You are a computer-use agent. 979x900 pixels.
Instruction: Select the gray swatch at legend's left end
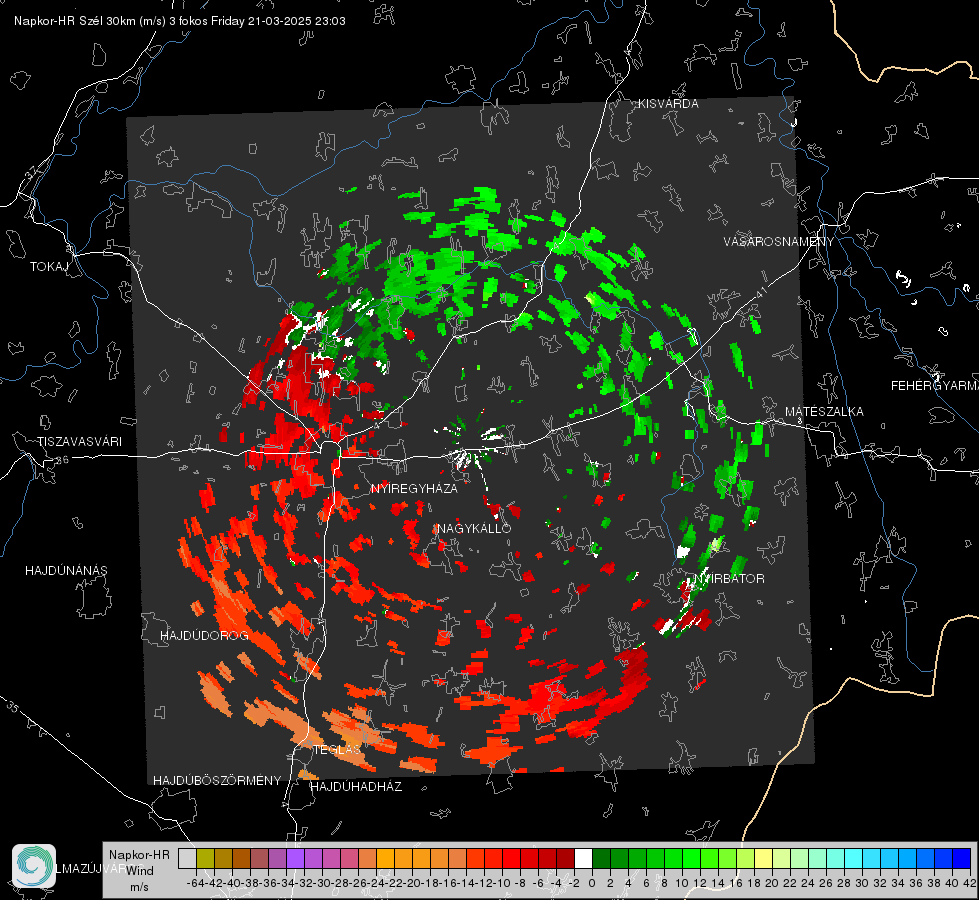point(187,859)
